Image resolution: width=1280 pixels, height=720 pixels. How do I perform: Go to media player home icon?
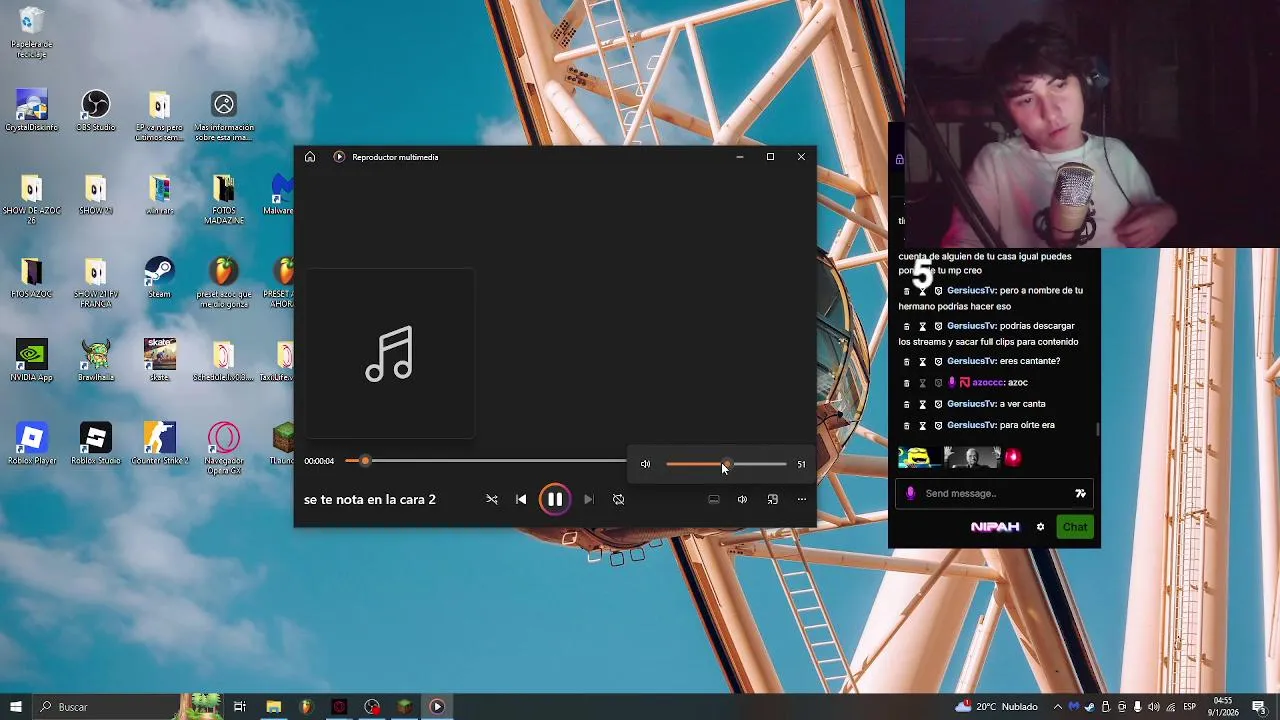coord(310,157)
